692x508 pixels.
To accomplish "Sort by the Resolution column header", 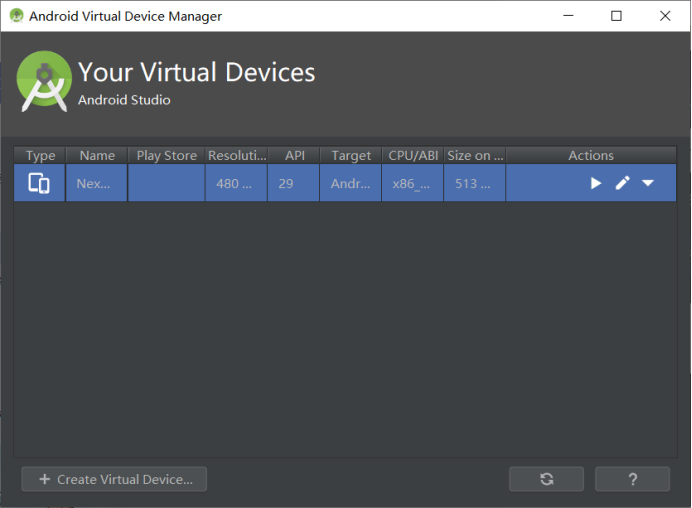I will pos(237,155).
